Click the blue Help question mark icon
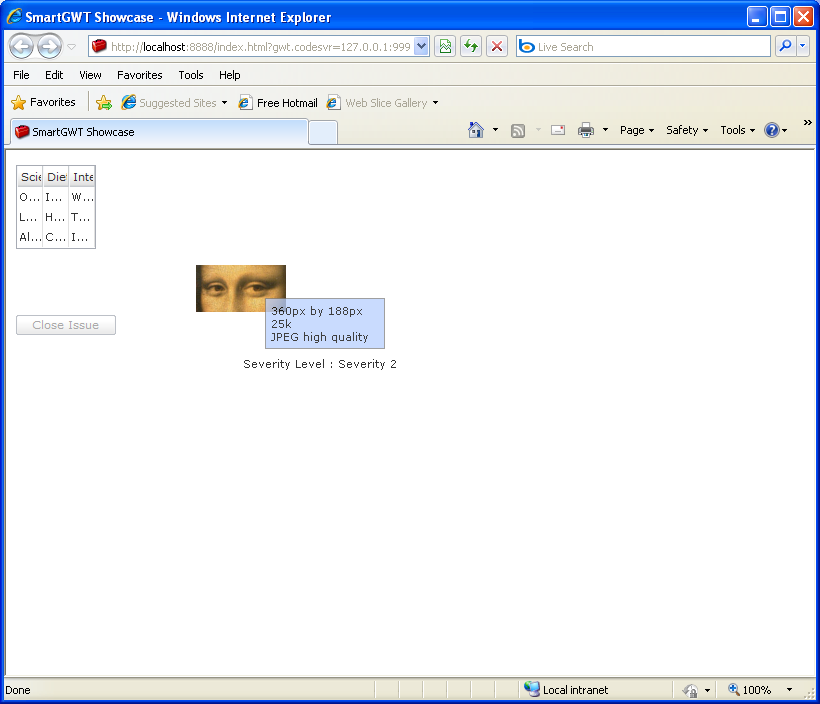820x704 pixels. (772, 130)
